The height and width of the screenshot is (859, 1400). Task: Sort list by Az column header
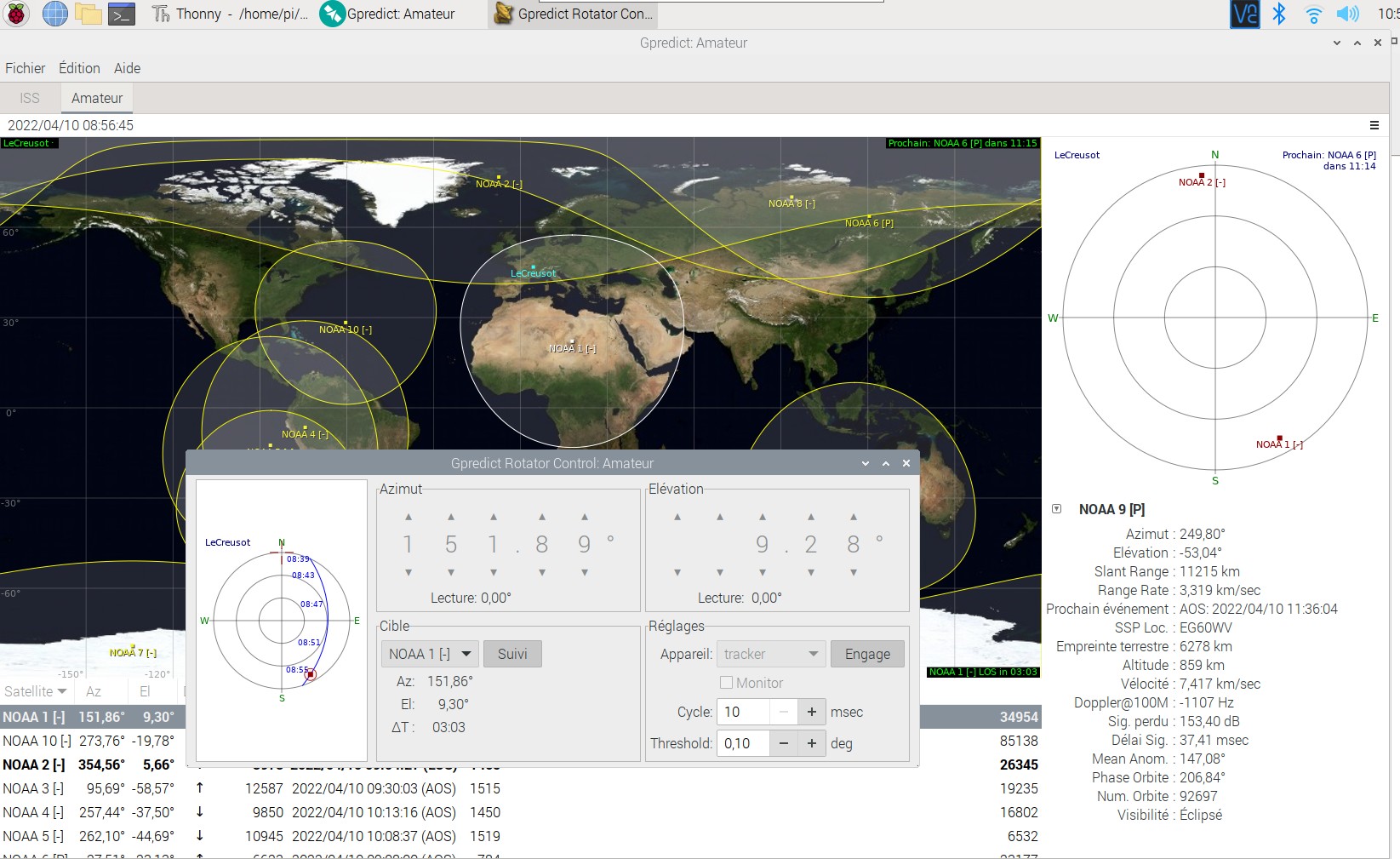pos(94,691)
